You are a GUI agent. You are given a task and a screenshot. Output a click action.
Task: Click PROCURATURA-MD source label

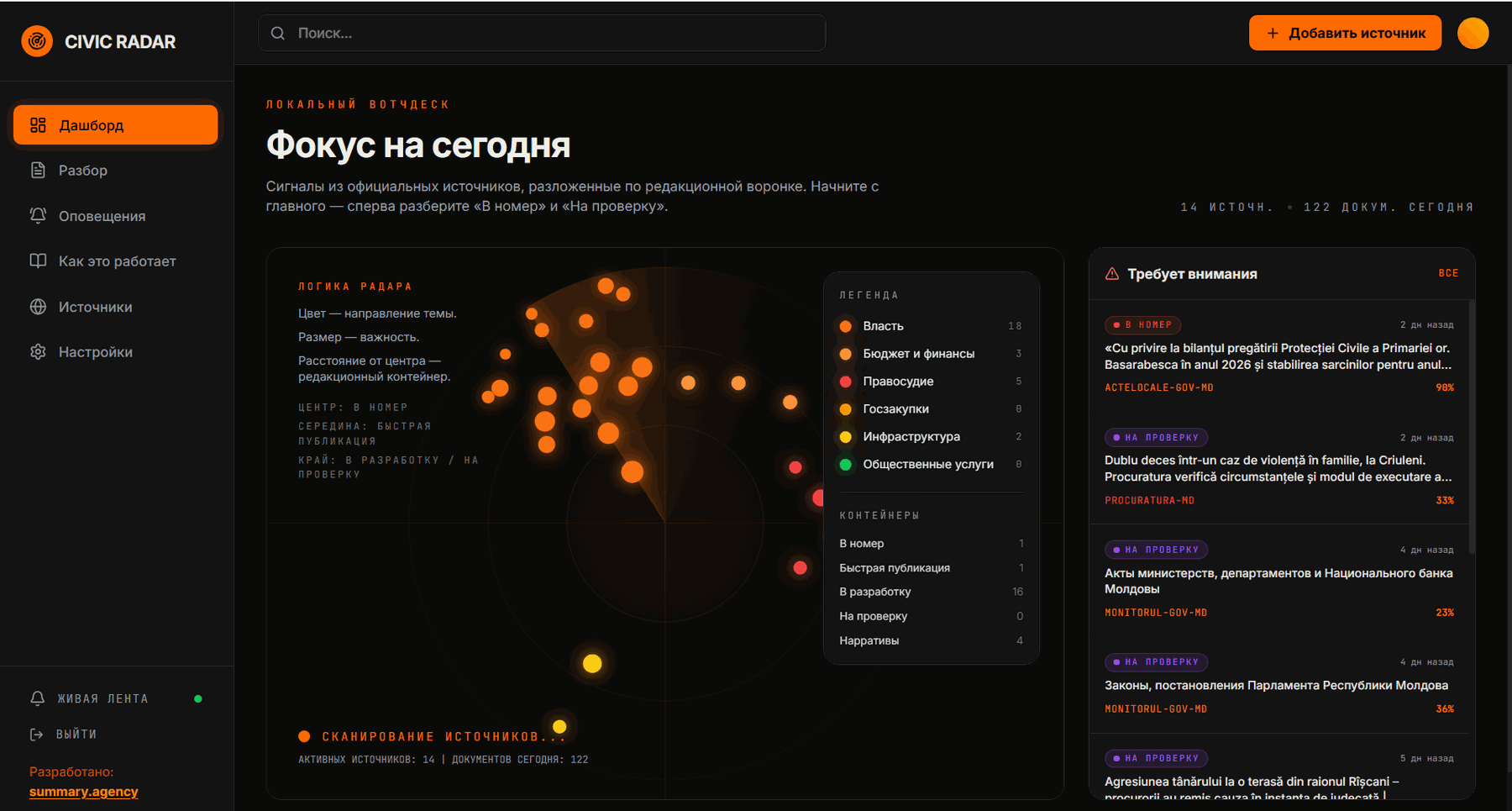click(1149, 500)
